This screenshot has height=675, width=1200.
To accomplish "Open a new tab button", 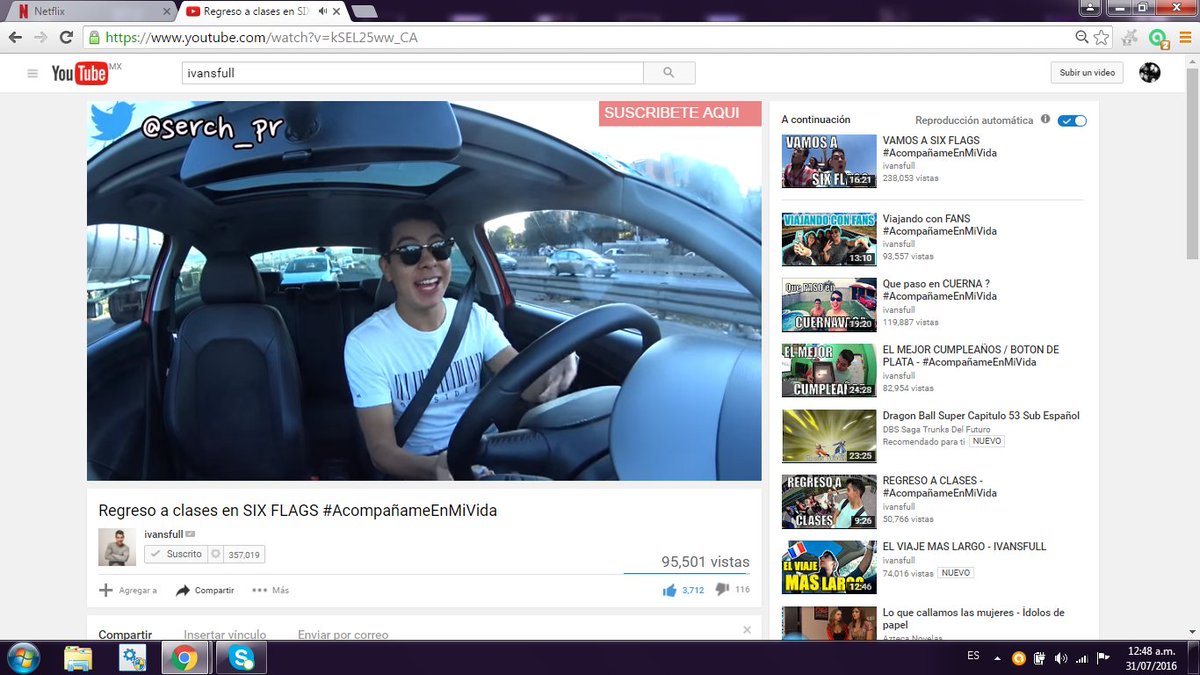I will (x=364, y=11).
